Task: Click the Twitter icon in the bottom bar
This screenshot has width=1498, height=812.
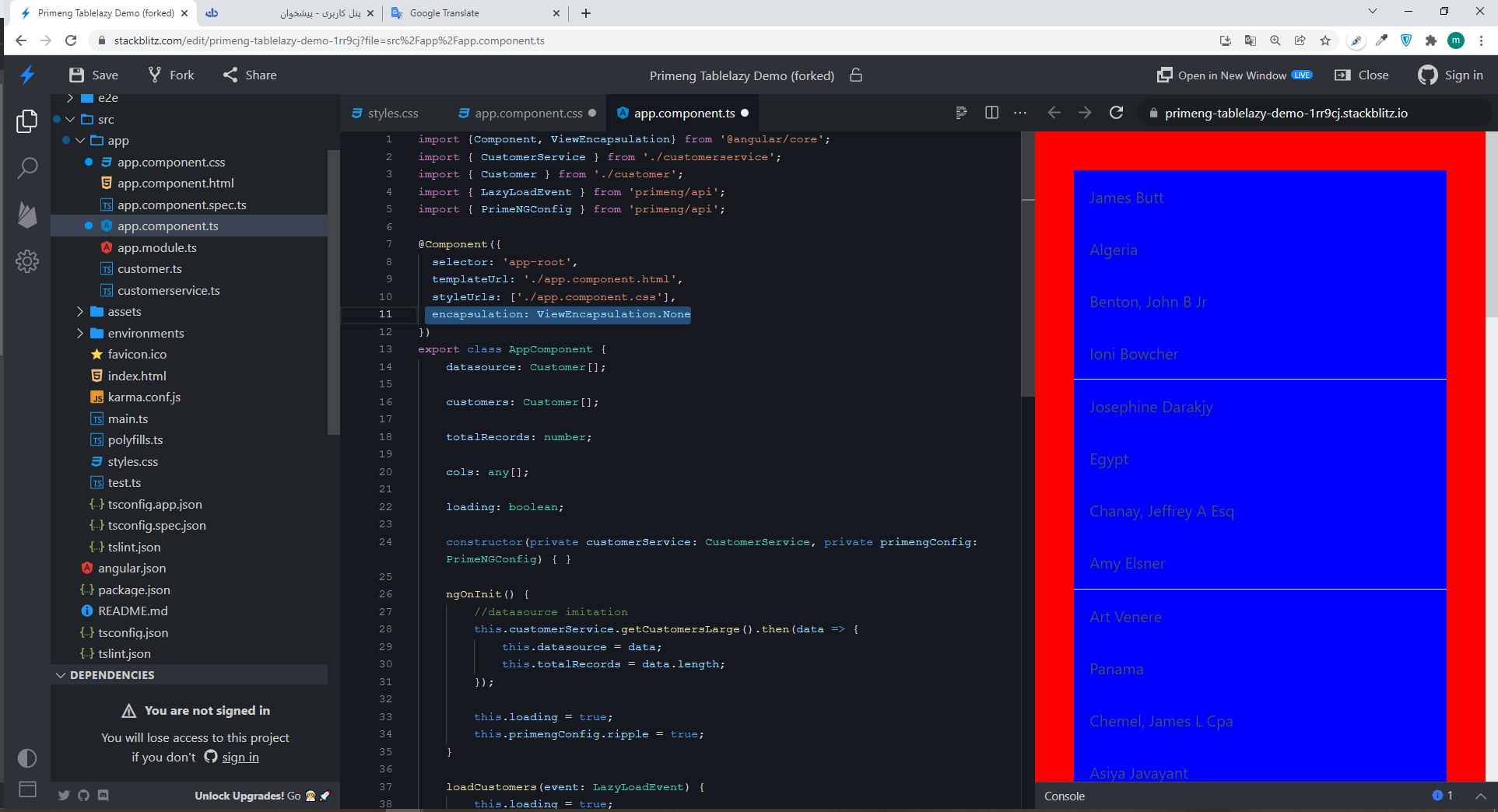Action: 64,795
